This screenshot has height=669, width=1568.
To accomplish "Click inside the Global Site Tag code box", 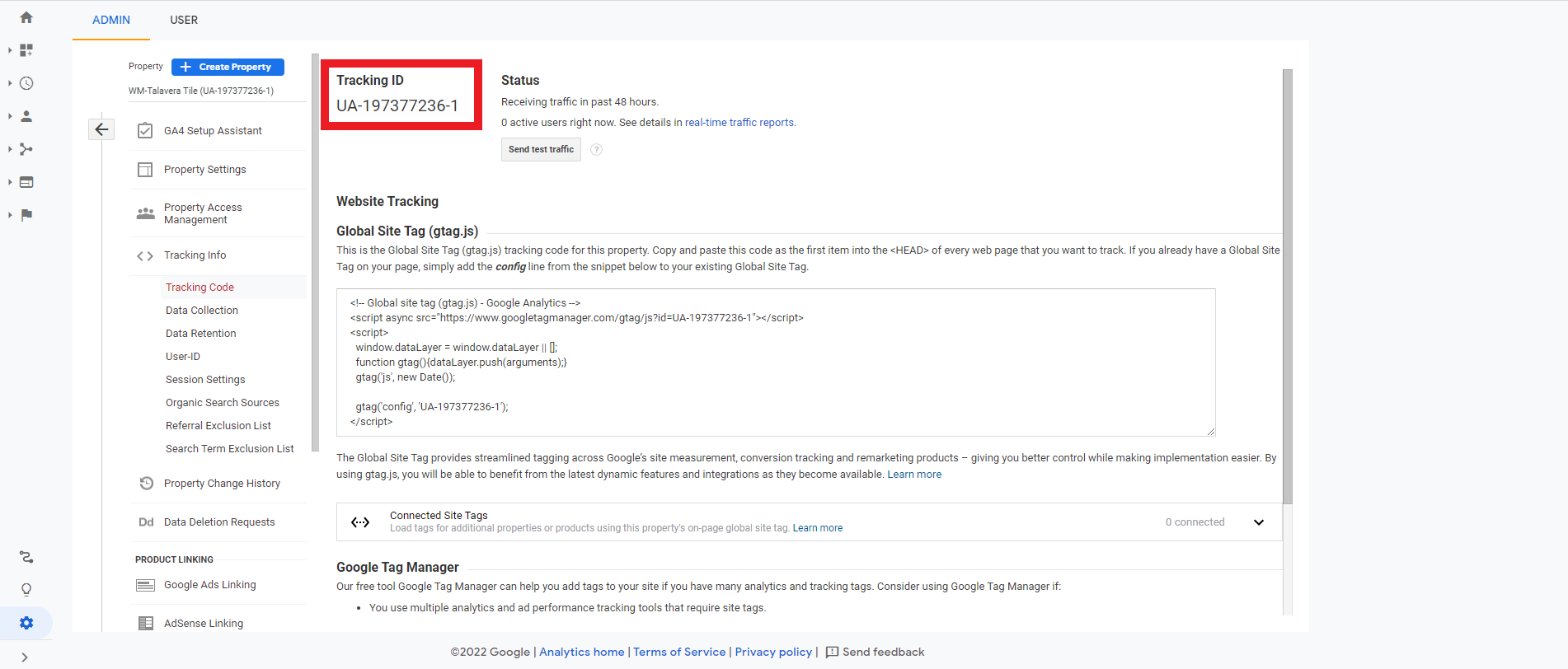I will pyautogui.click(x=775, y=363).
